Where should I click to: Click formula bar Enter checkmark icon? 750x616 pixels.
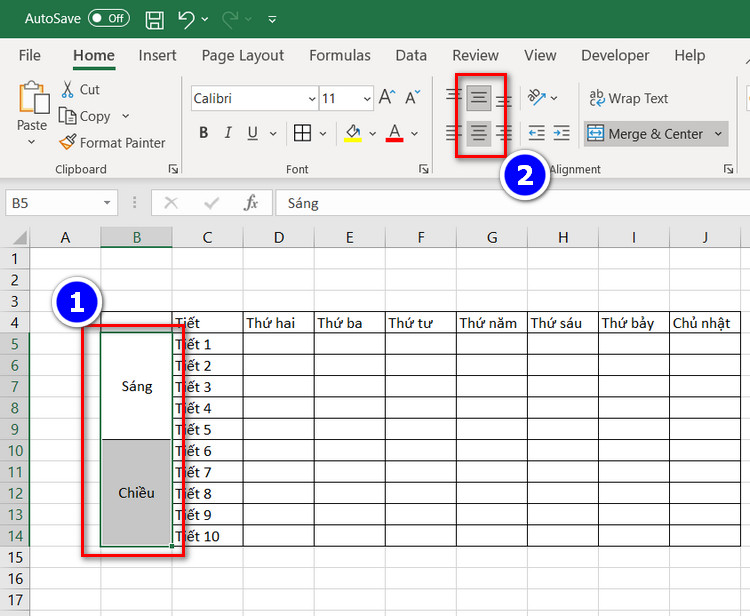pyautogui.click(x=211, y=203)
